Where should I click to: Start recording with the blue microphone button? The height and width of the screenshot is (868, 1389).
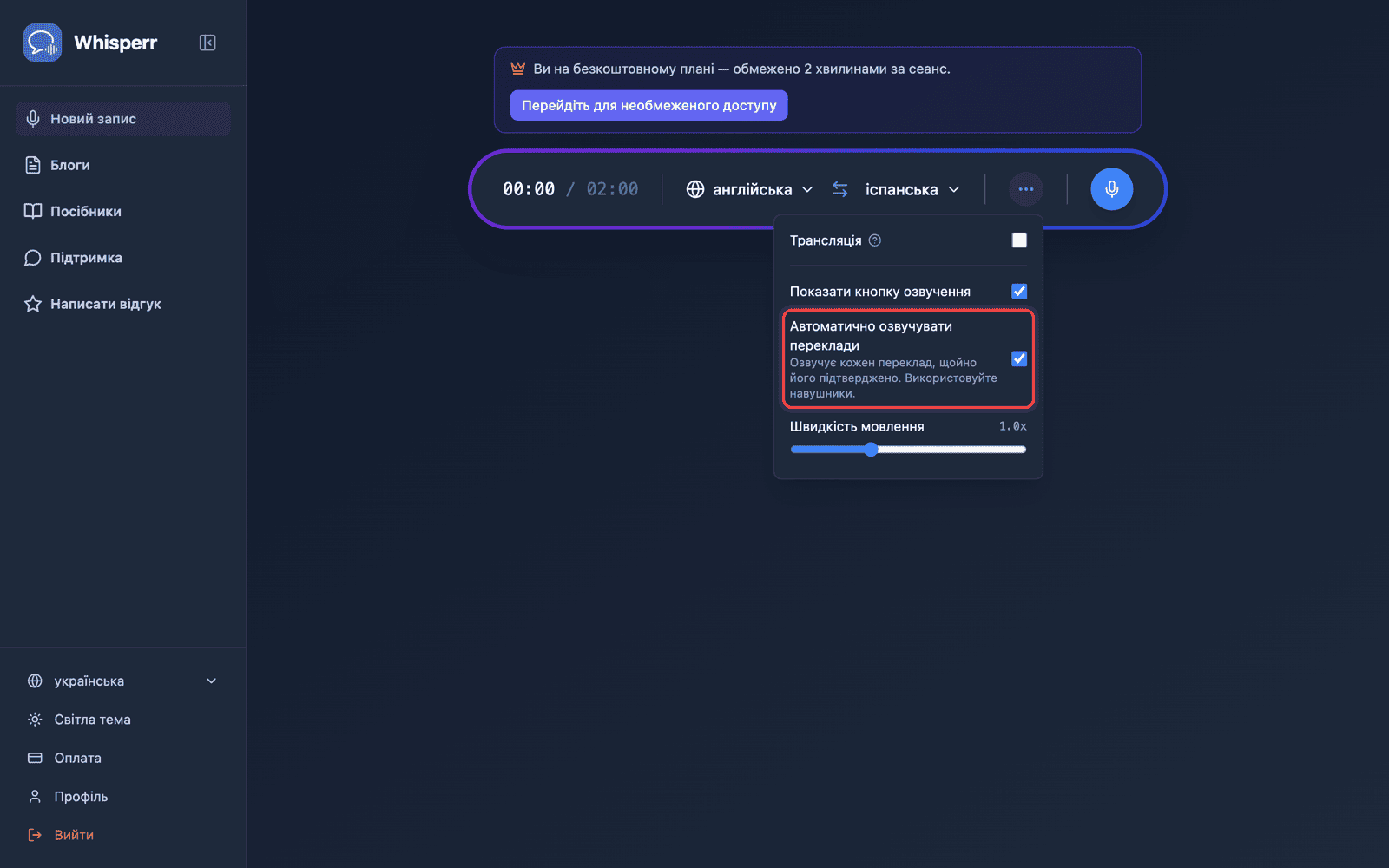click(1111, 189)
